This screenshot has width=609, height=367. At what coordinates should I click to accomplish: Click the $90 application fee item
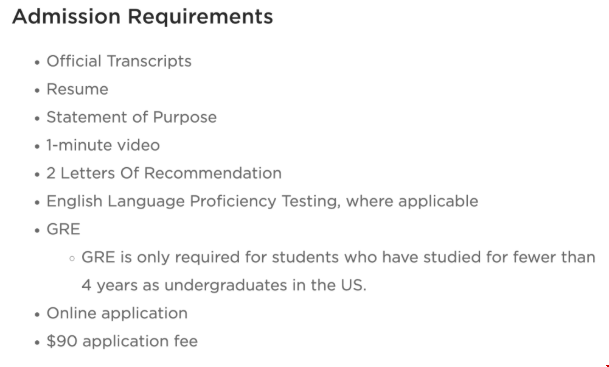pos(122,341)
